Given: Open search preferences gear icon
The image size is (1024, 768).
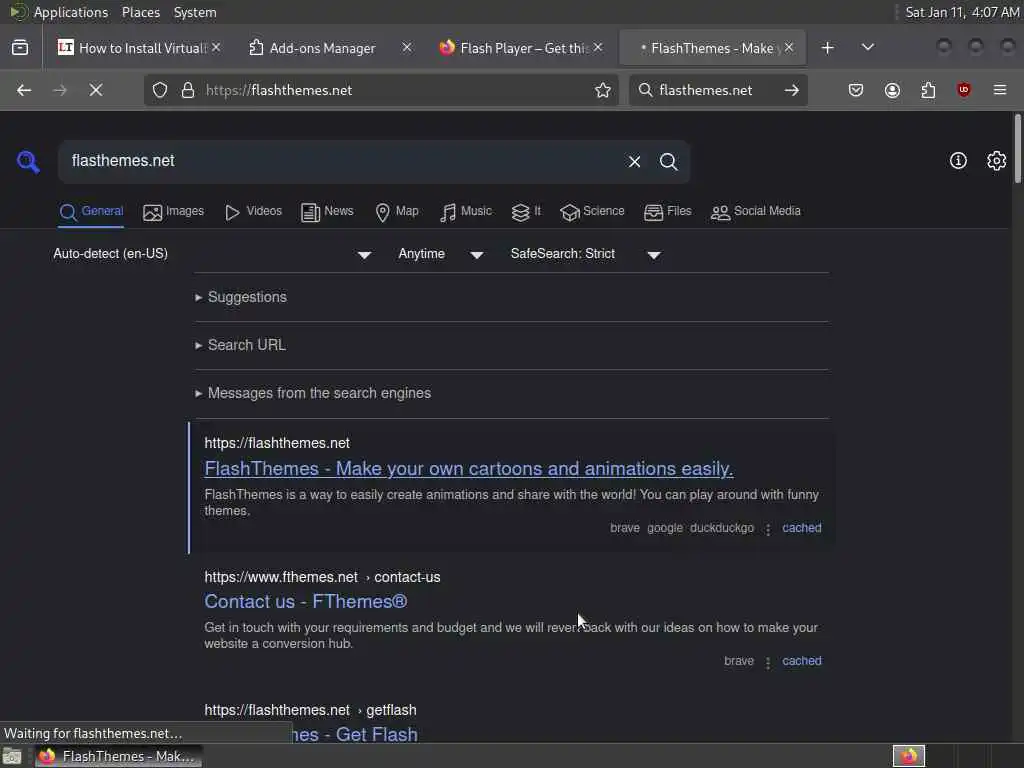Looking at the screenshot, I should tap(997, 161).
